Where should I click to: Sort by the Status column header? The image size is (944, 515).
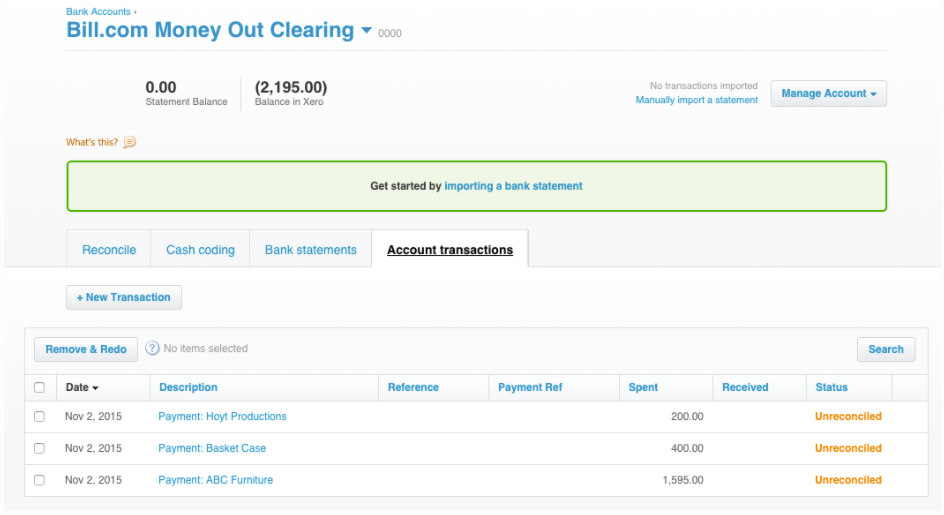[x=831, y=387]
